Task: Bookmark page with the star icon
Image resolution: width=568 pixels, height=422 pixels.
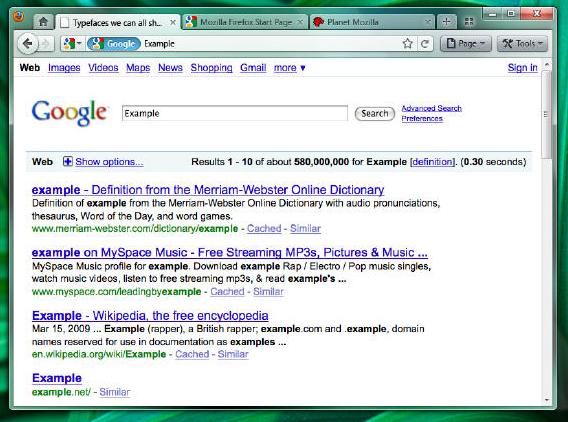Action: (408, 43)
